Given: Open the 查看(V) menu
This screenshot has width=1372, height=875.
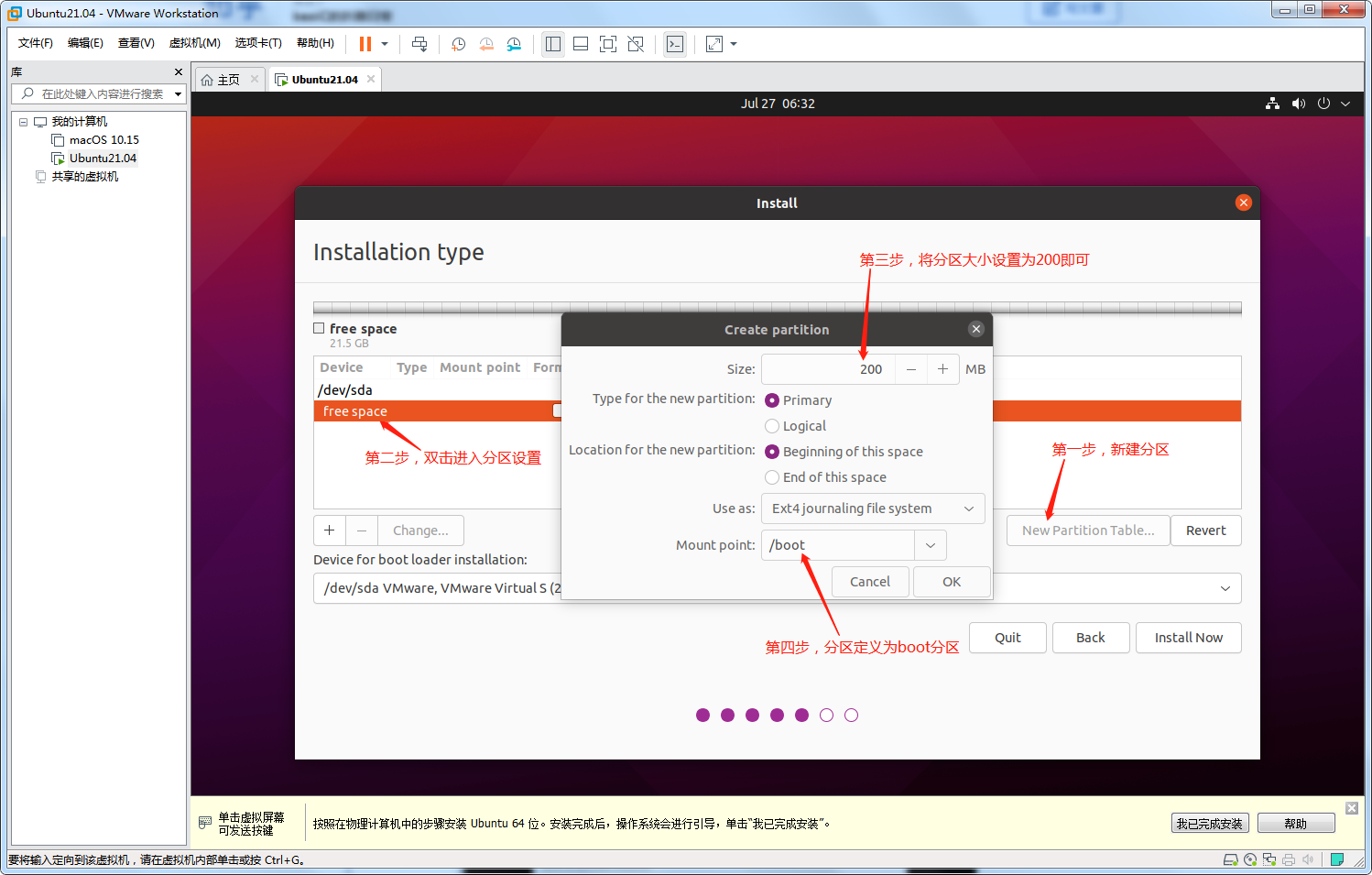Looking at the screenshot, I should [136, 43].
